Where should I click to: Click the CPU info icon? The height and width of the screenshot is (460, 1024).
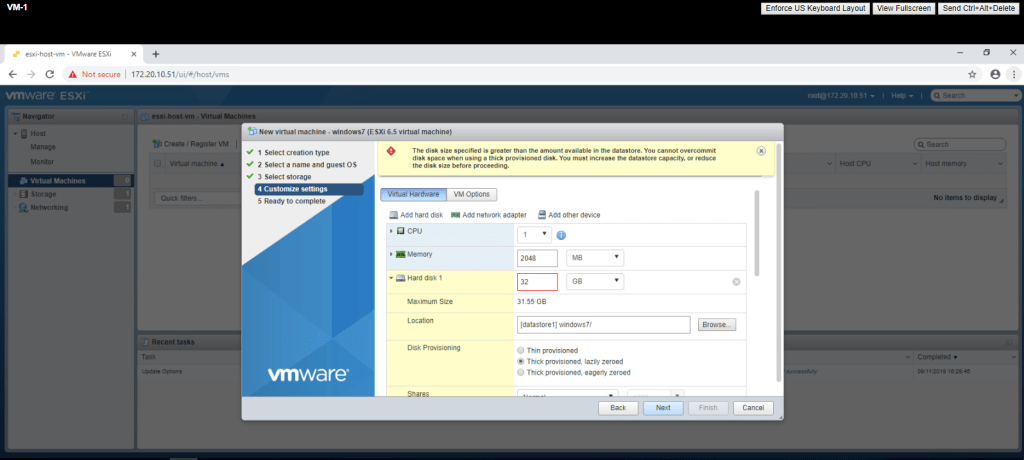561,235
